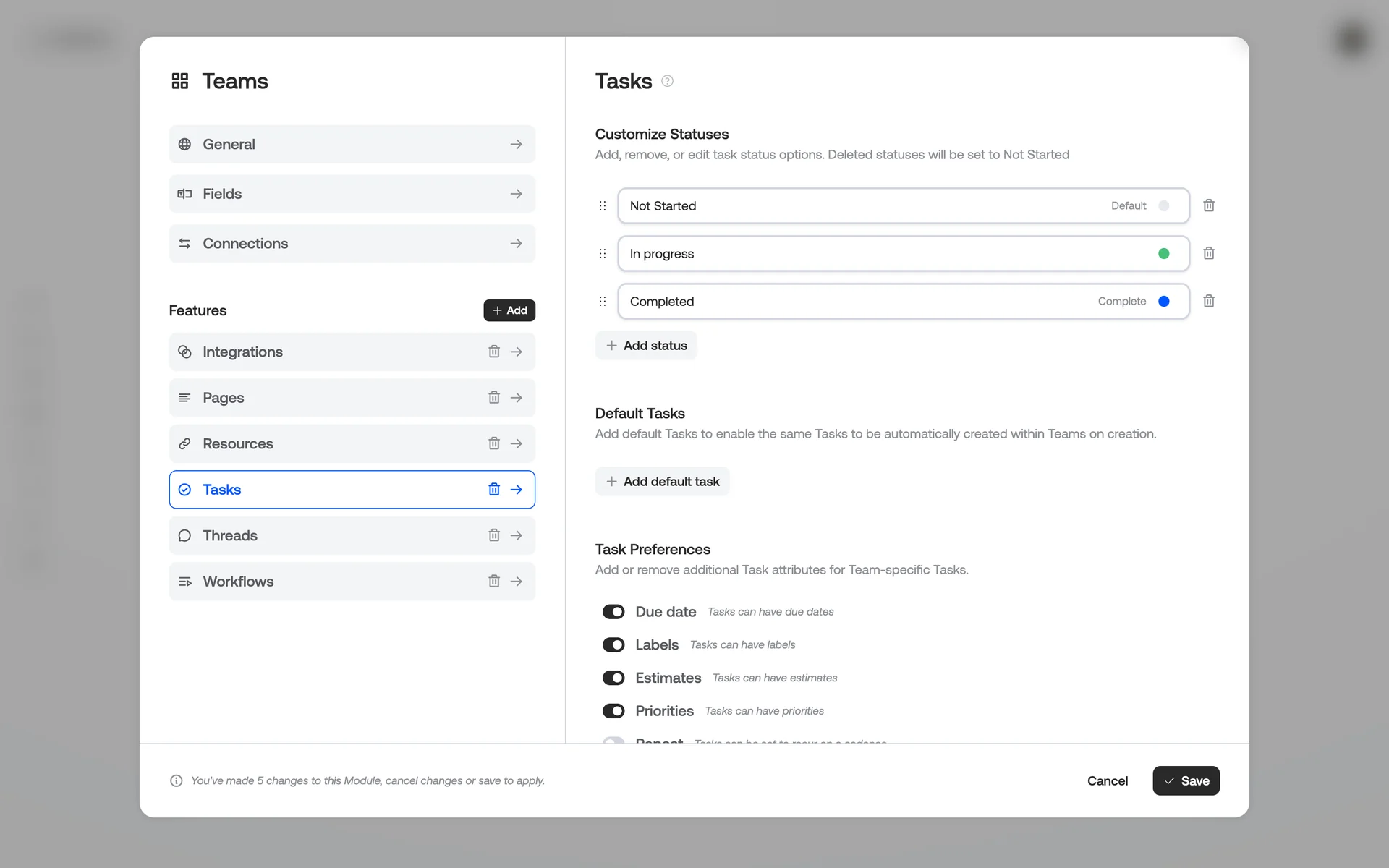Click trash icon next to Completed status
This screenshot has height=868, width=1389.
click(1208, 301)
